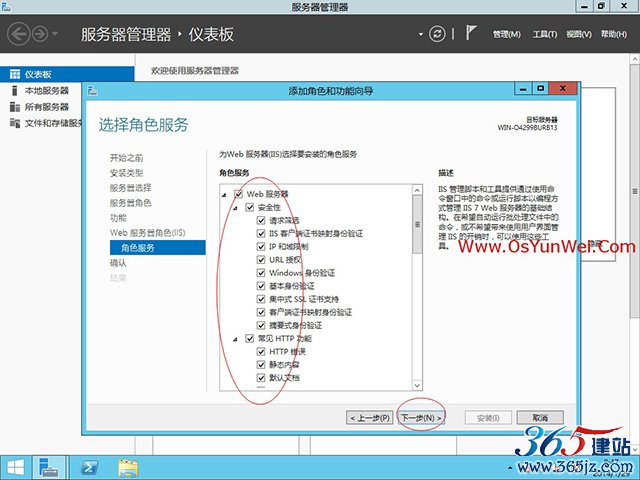The width and height of the screenshot is (640, 480).
Task: Click the back navigation arrow in Server Manager
Action: (x=18, y=34)
